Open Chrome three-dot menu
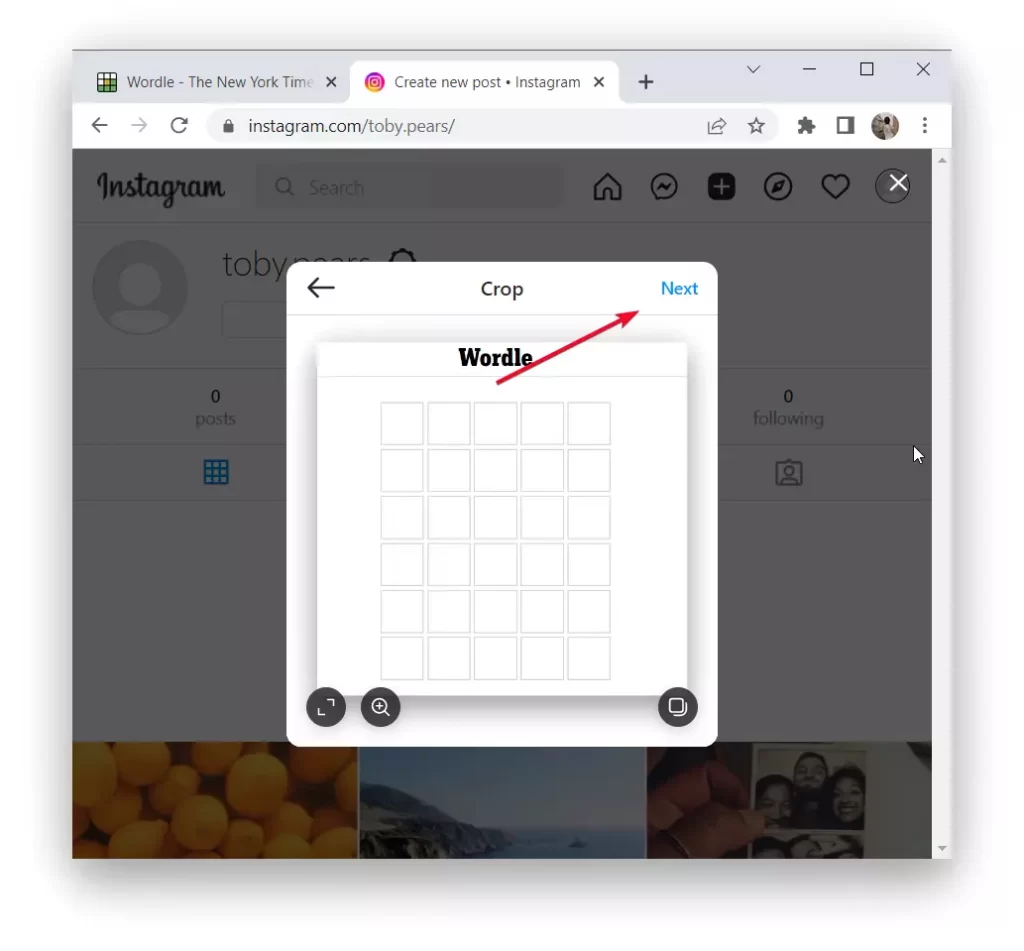 click(924, 125)
